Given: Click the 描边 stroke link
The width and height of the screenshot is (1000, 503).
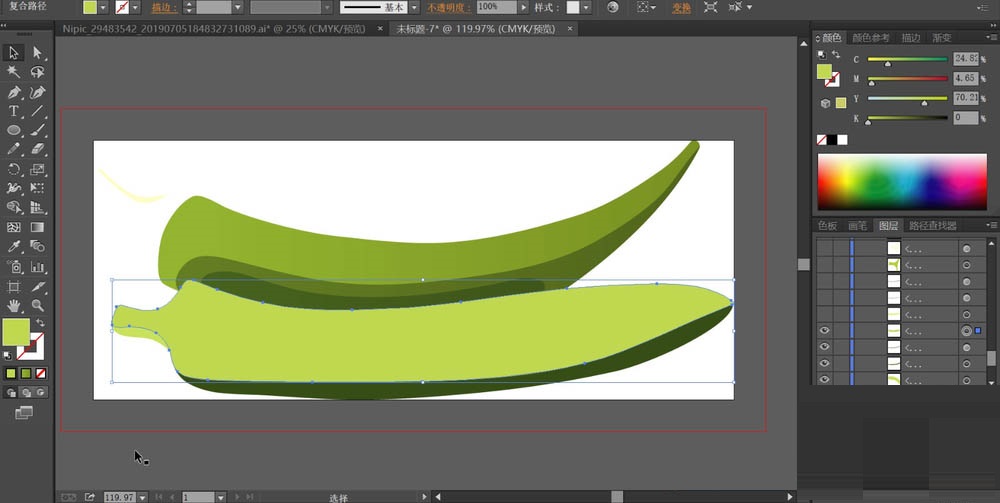Looking at the screenshot, I should click(x=162, y=7).
